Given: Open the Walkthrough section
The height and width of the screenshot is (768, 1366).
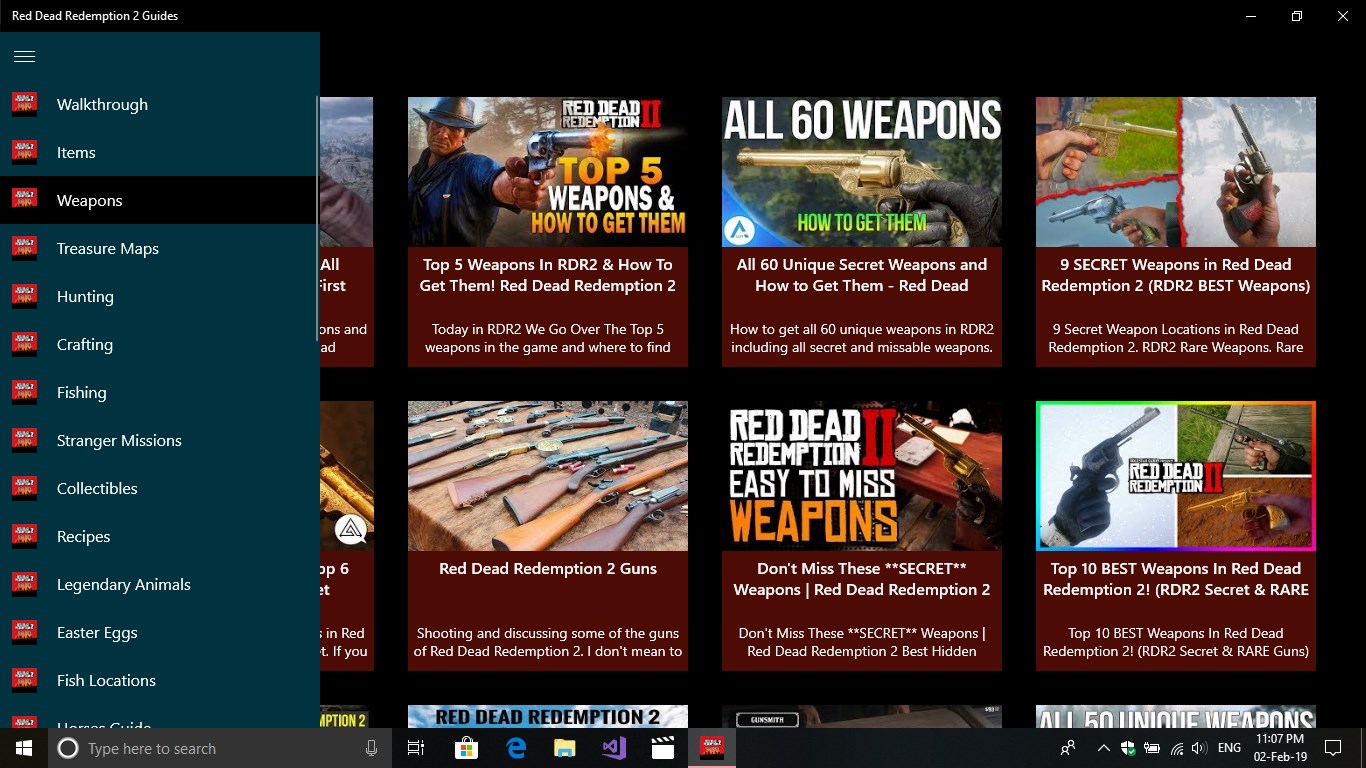Looking at the screenshot, I should (158, 104).
